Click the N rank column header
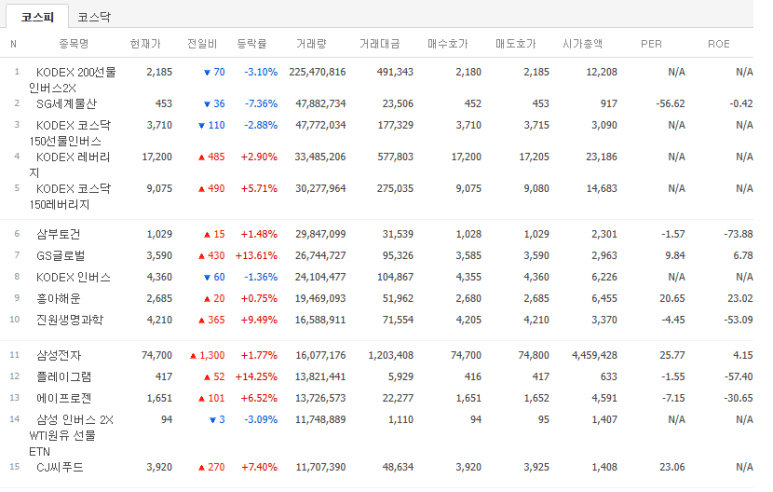Screen dimensions: 773x492 point(13,44)
